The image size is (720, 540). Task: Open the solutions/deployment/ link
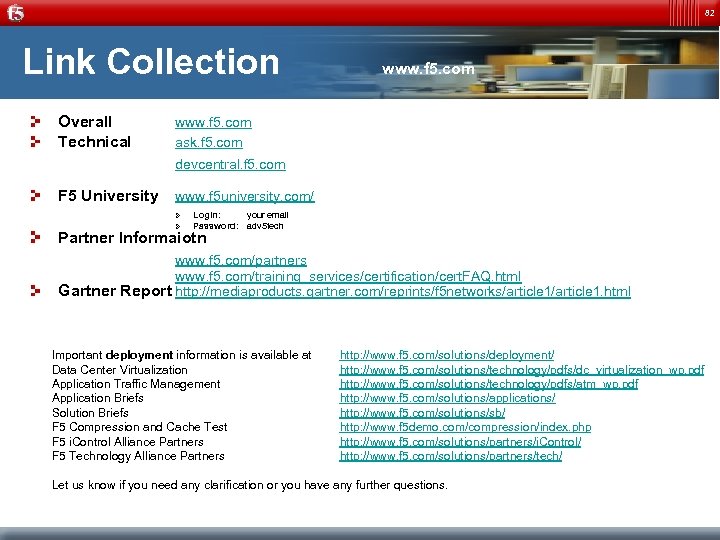tap(447, 355)
